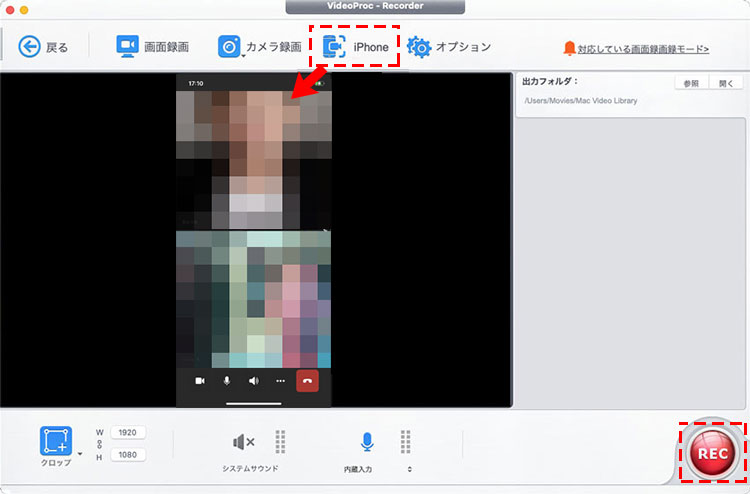Screen dimensions: 750x494
Task: Click the microphone level meter
Action: (x=405, y=441)
